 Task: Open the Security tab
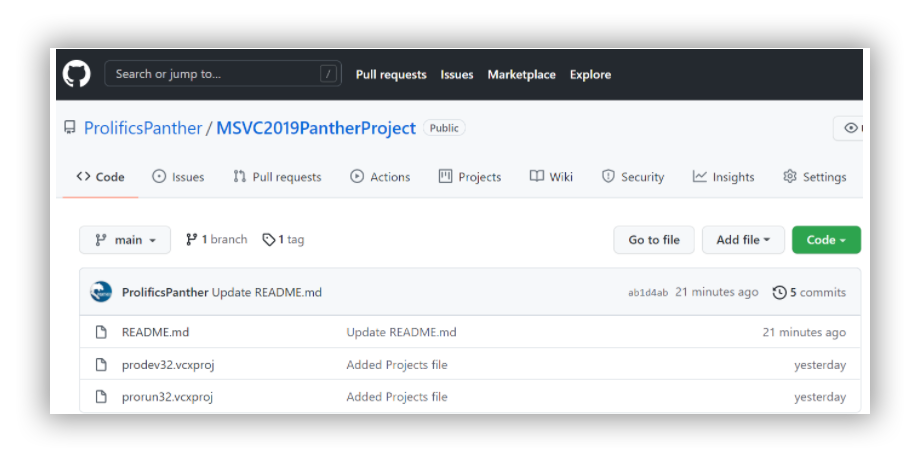click(633, 177)
